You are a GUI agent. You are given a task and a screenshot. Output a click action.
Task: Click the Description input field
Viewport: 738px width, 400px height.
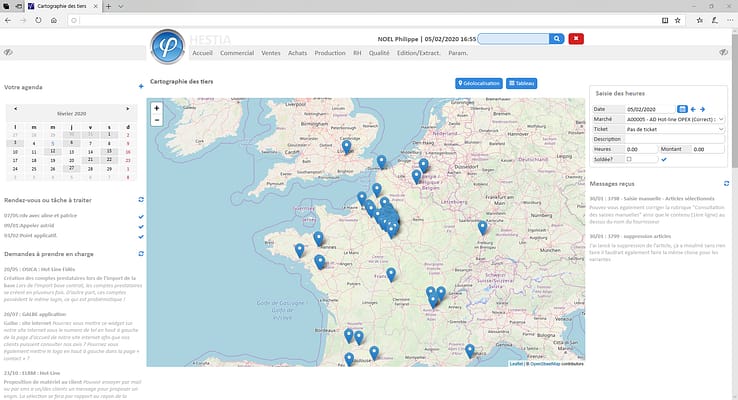click(673, 139)
